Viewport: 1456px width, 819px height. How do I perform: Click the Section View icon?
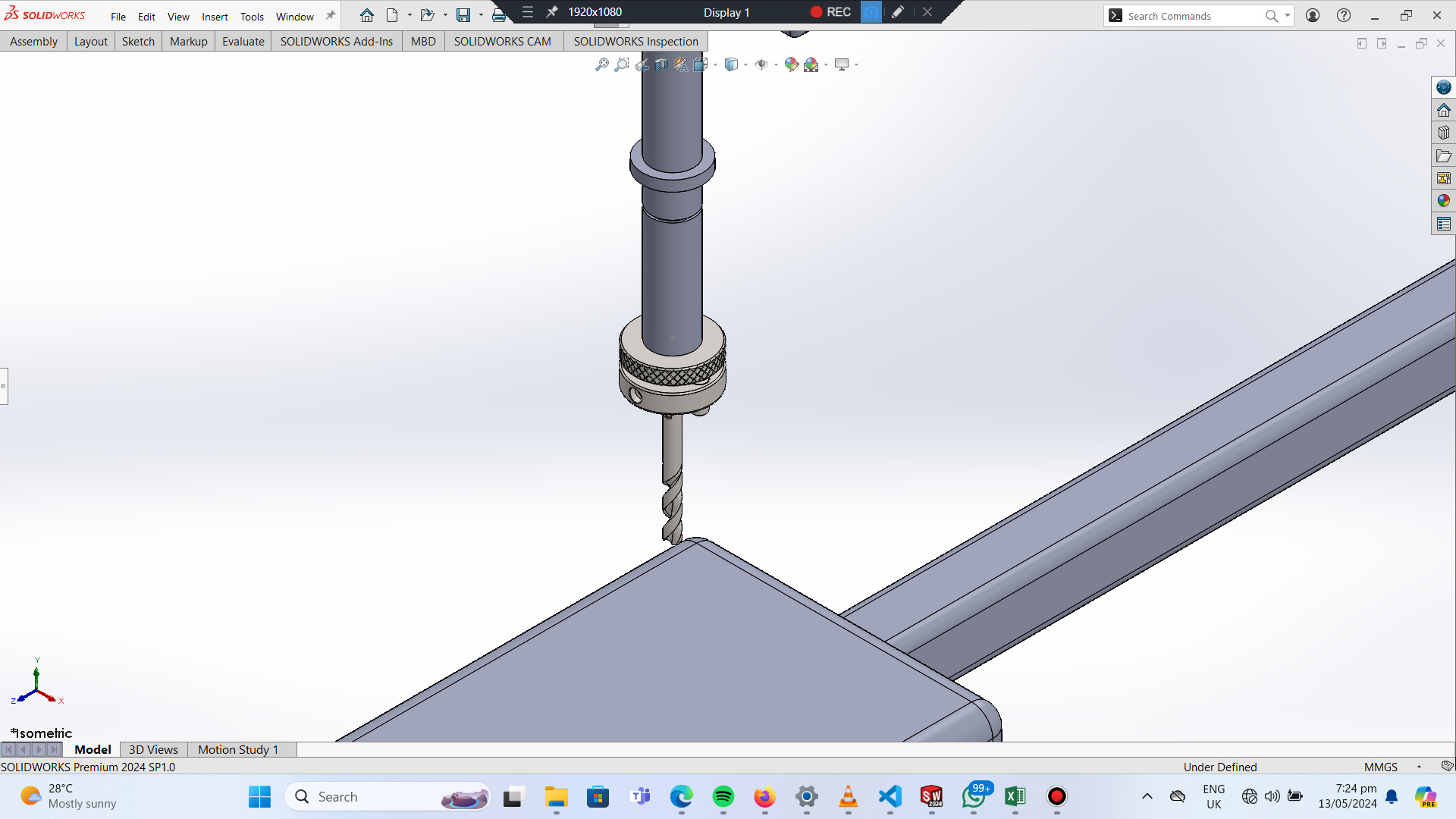(x=661, y=65)
